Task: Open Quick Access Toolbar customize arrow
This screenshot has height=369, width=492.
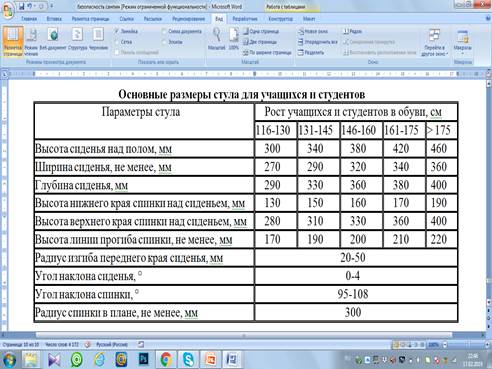Action: [52, 6]
